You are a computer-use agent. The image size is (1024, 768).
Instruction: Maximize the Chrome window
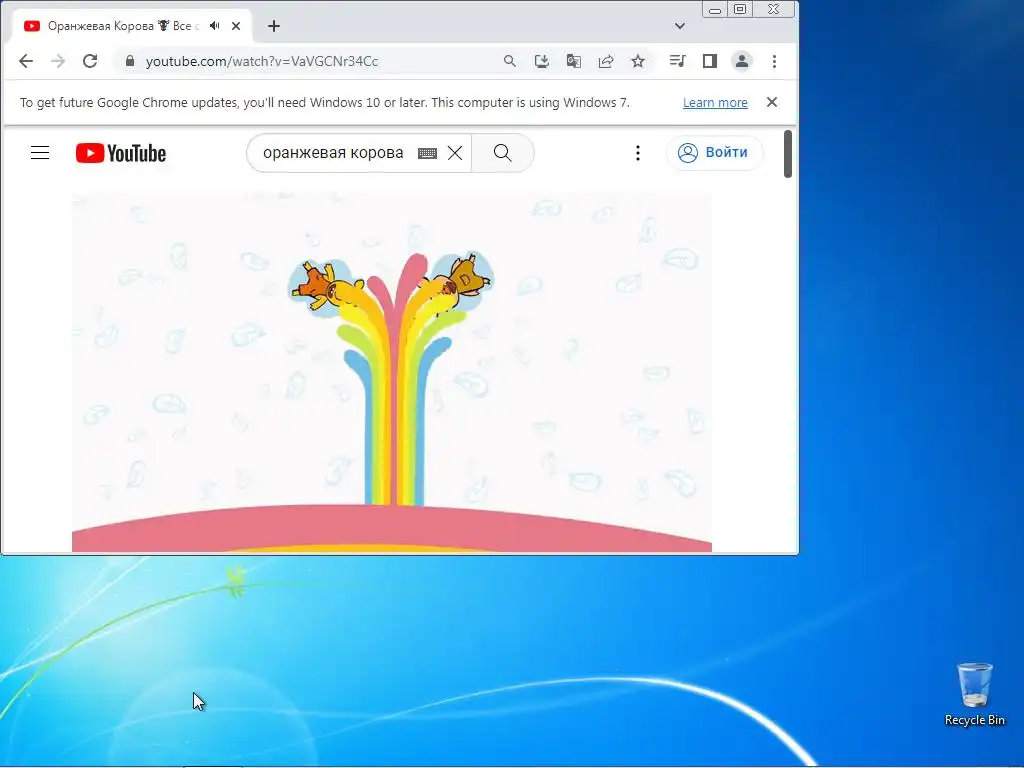(x=740, y=10)
